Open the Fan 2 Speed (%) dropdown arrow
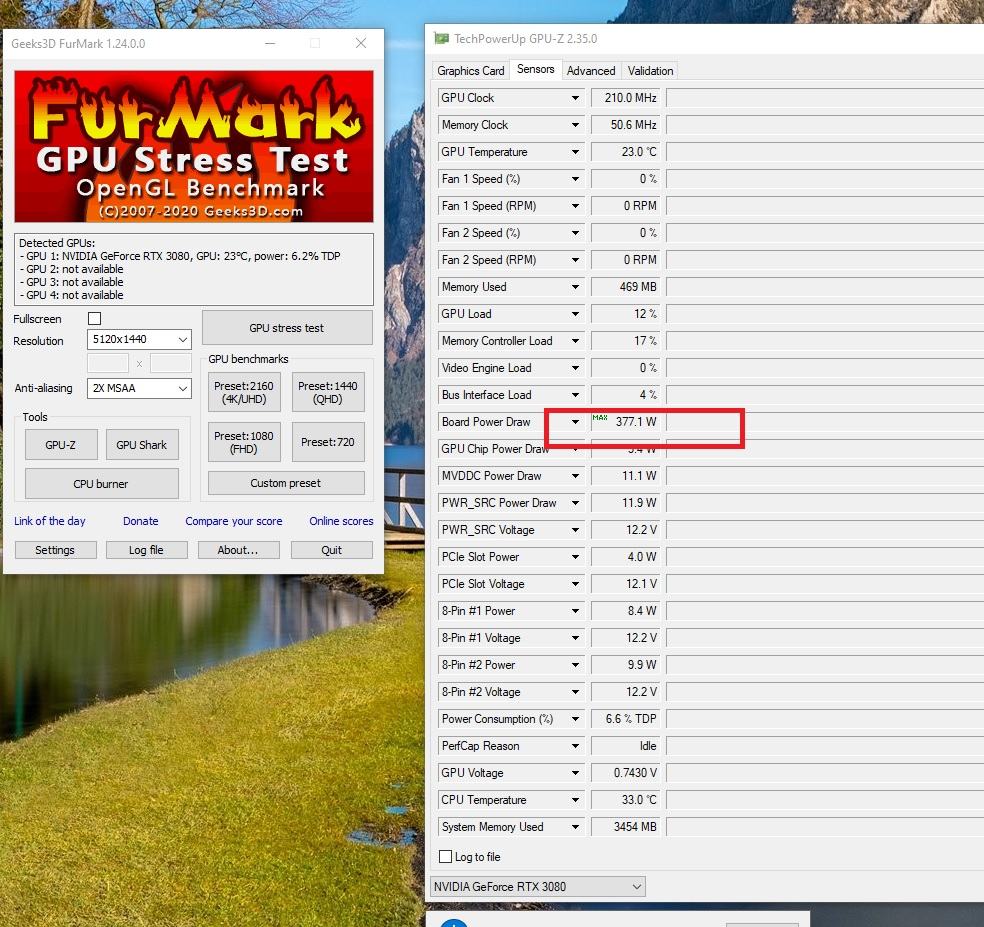 click(575, 233)
